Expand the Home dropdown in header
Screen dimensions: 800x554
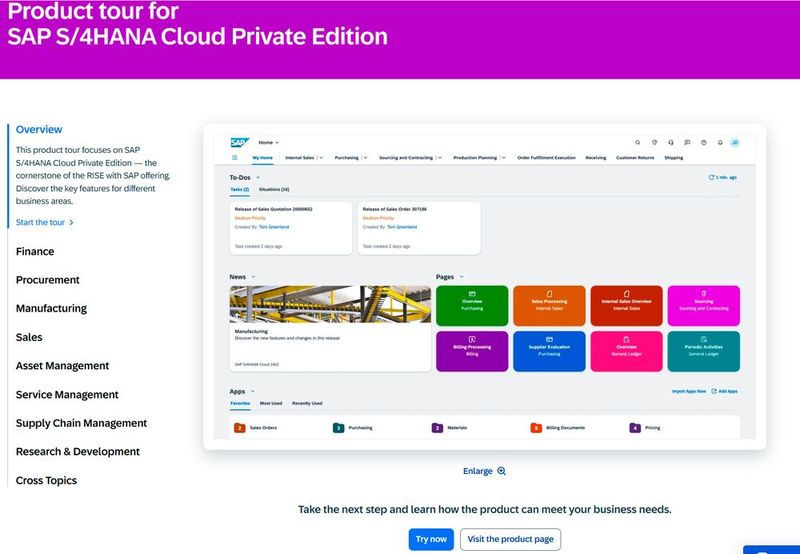click(x=269, y=143)
